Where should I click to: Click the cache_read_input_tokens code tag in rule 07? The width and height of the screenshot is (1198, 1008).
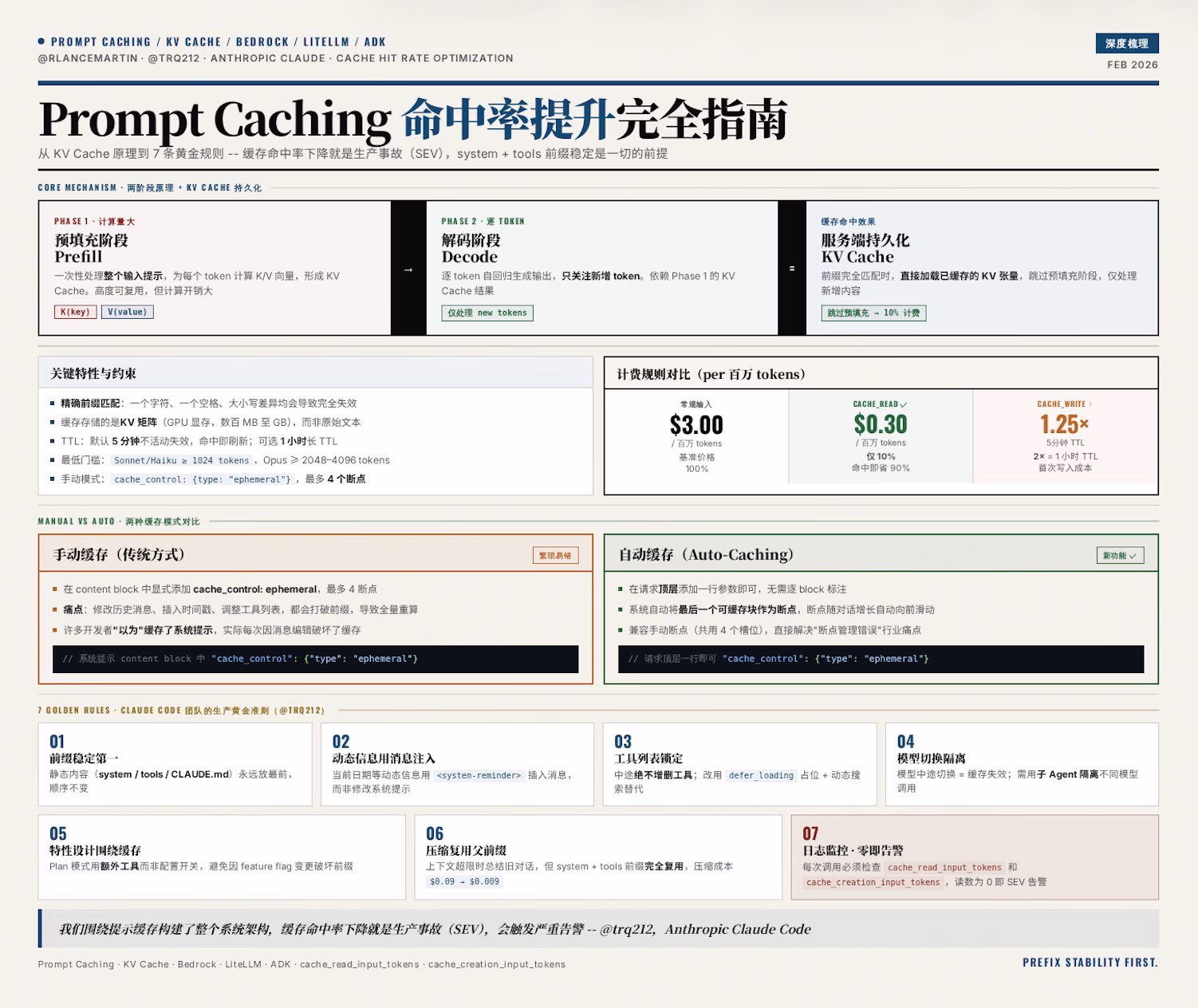tap(944, 867)
